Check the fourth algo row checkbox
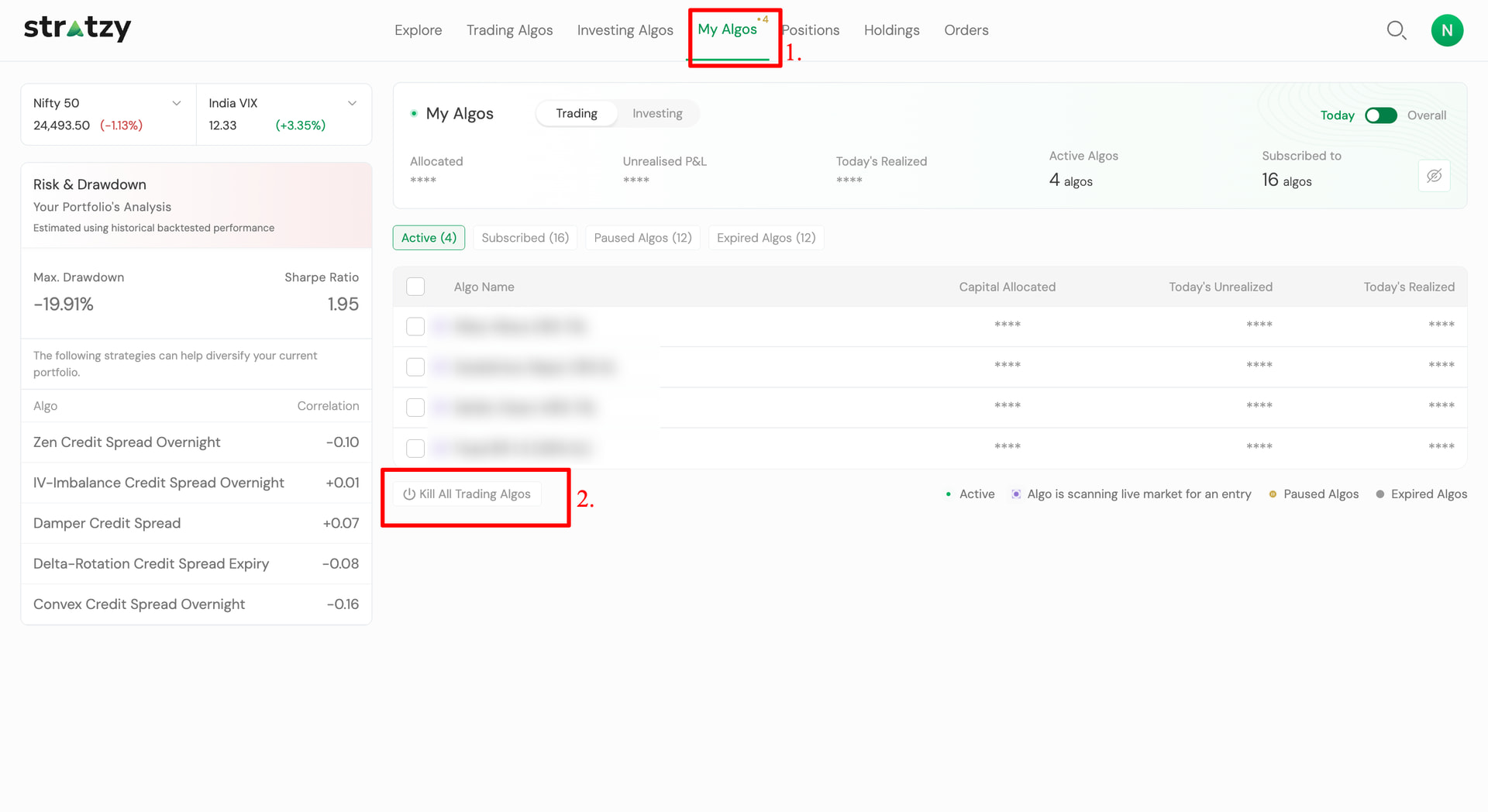 (x=415, y=448)
